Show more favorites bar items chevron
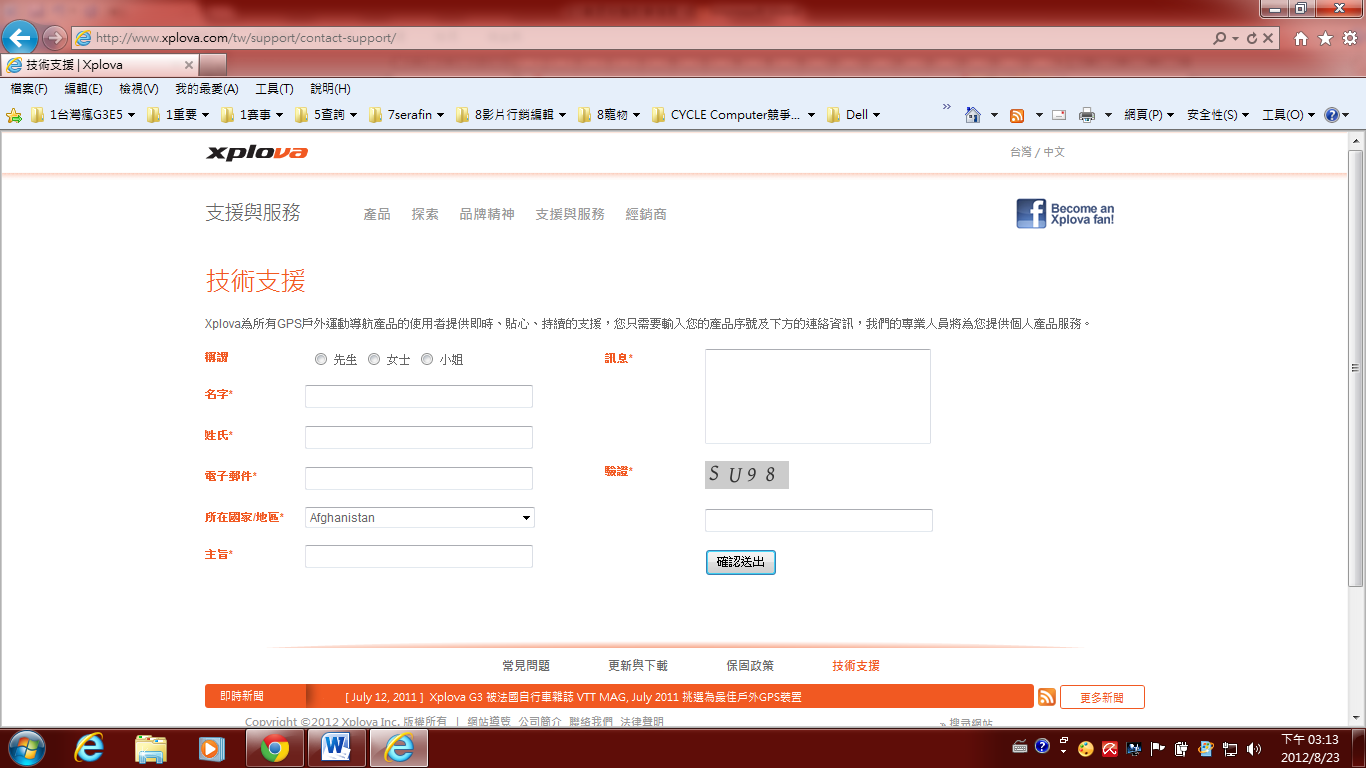 coord(947,107)
